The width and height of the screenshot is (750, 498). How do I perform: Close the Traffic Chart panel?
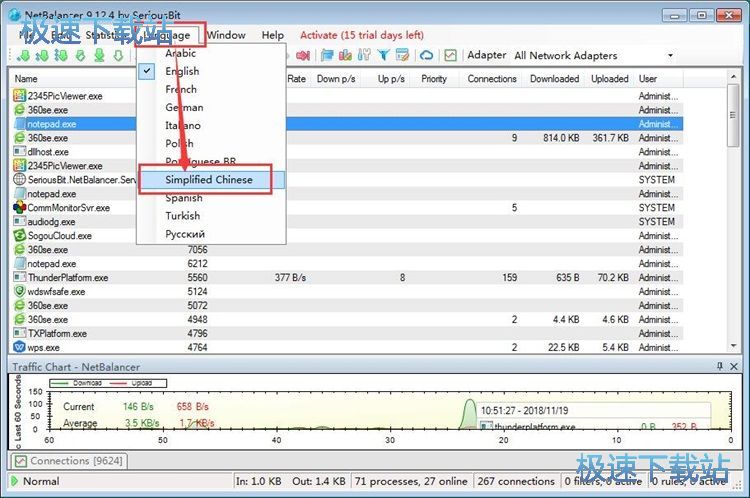tap(734, 366)
